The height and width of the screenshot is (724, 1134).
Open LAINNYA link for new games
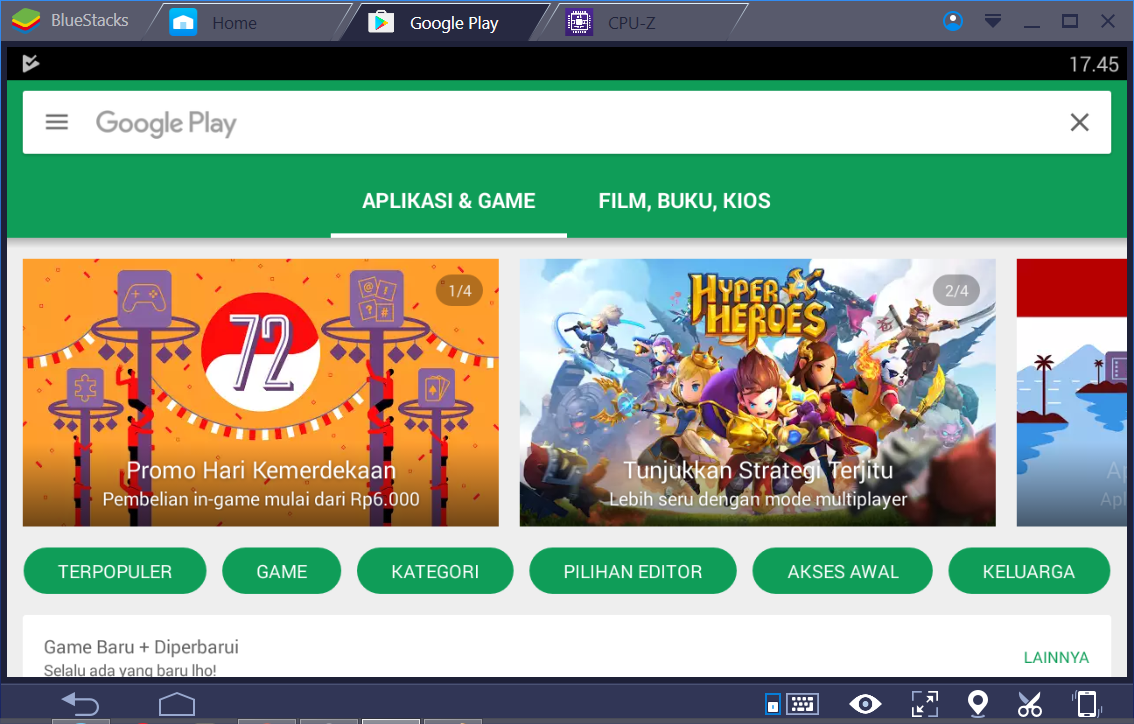coord(1056,657)
